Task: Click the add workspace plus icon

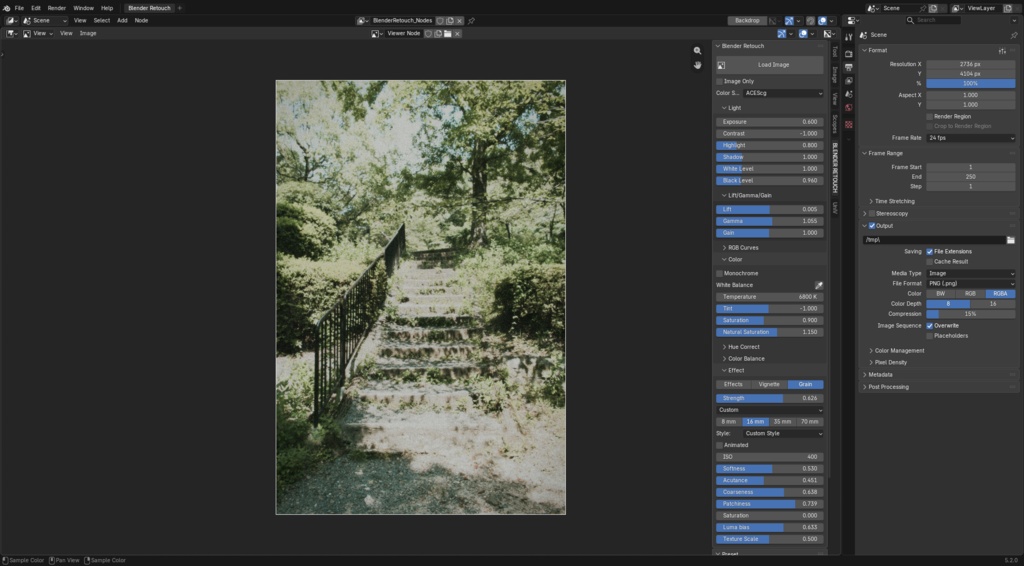Action: pos(180,8)
